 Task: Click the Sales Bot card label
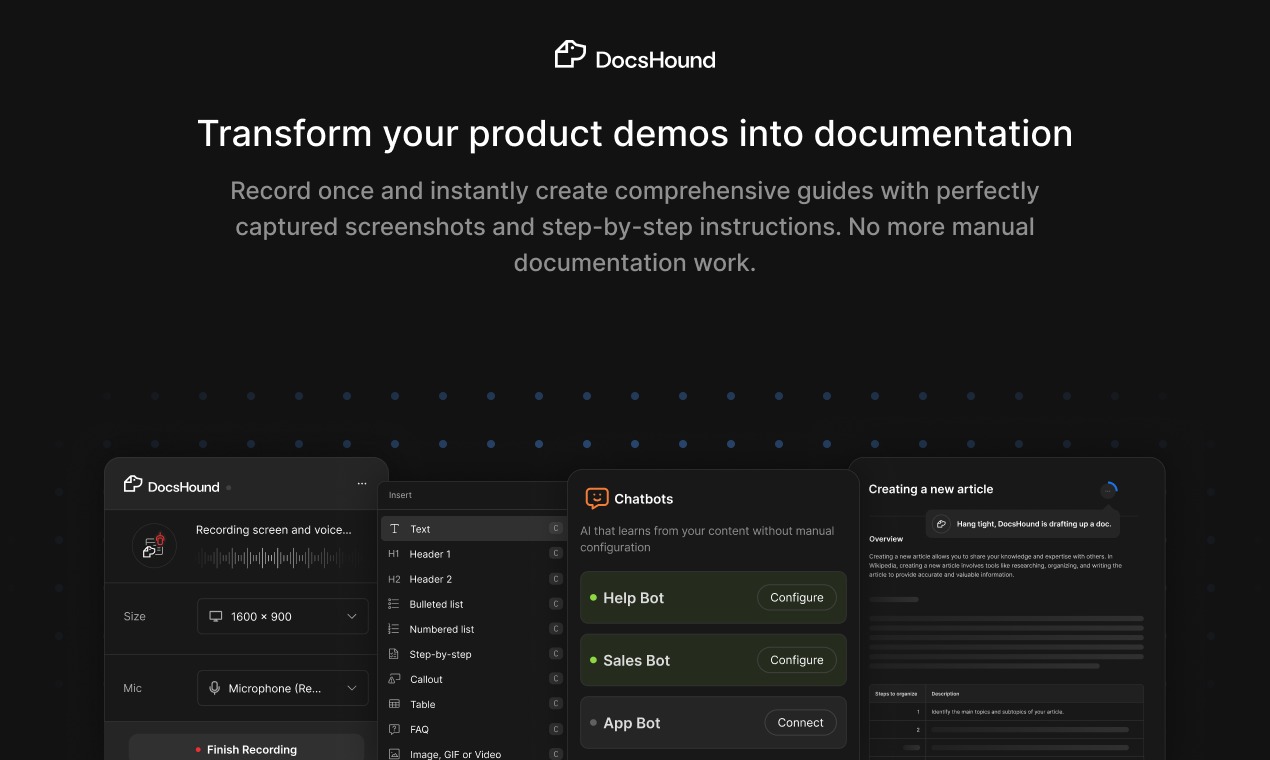pos(637,660)
